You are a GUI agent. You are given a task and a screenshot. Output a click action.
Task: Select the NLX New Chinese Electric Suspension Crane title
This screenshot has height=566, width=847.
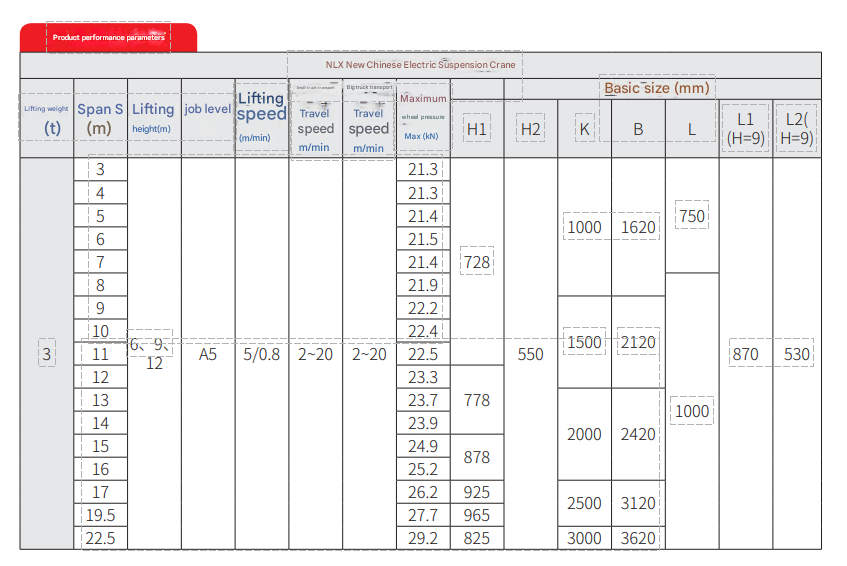click(x=420, y=65)
